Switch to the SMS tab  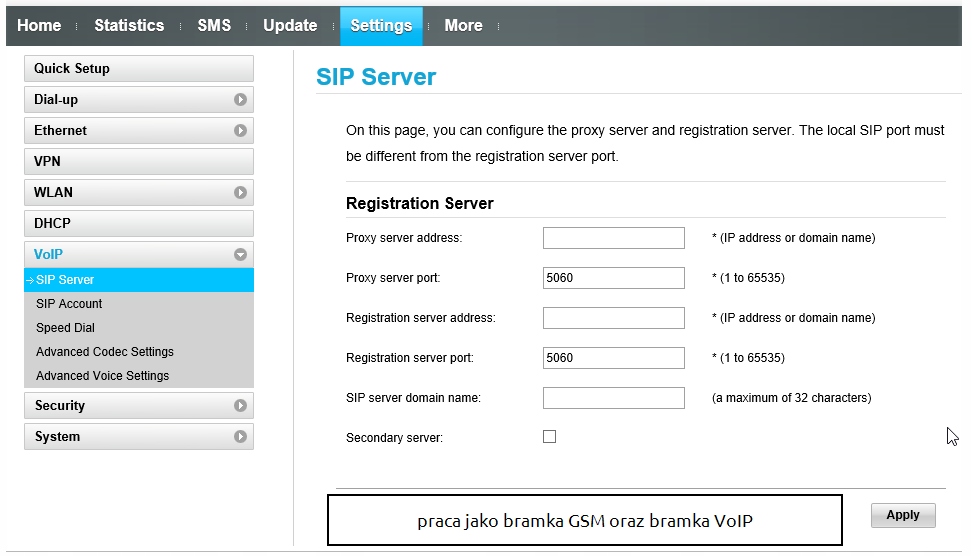214,26
